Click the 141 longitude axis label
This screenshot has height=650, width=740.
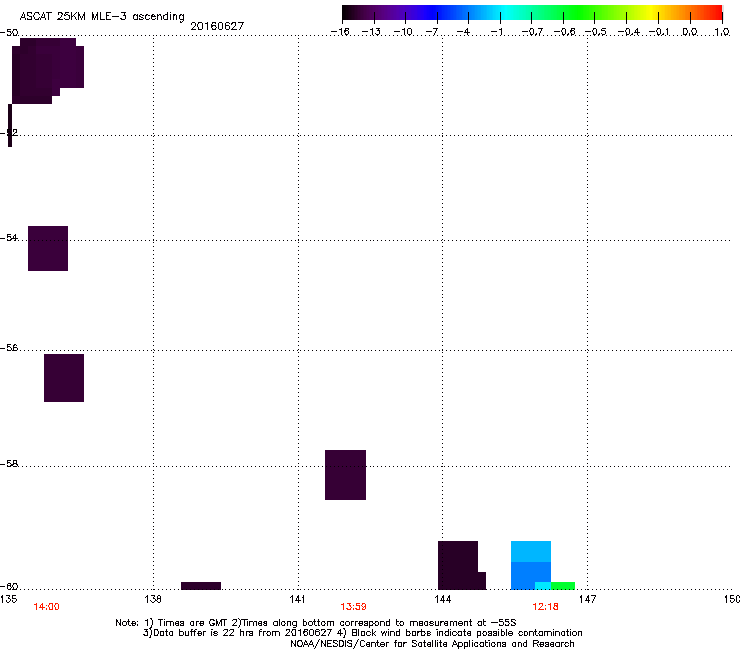pyautogui.click(x=297, y=599)
